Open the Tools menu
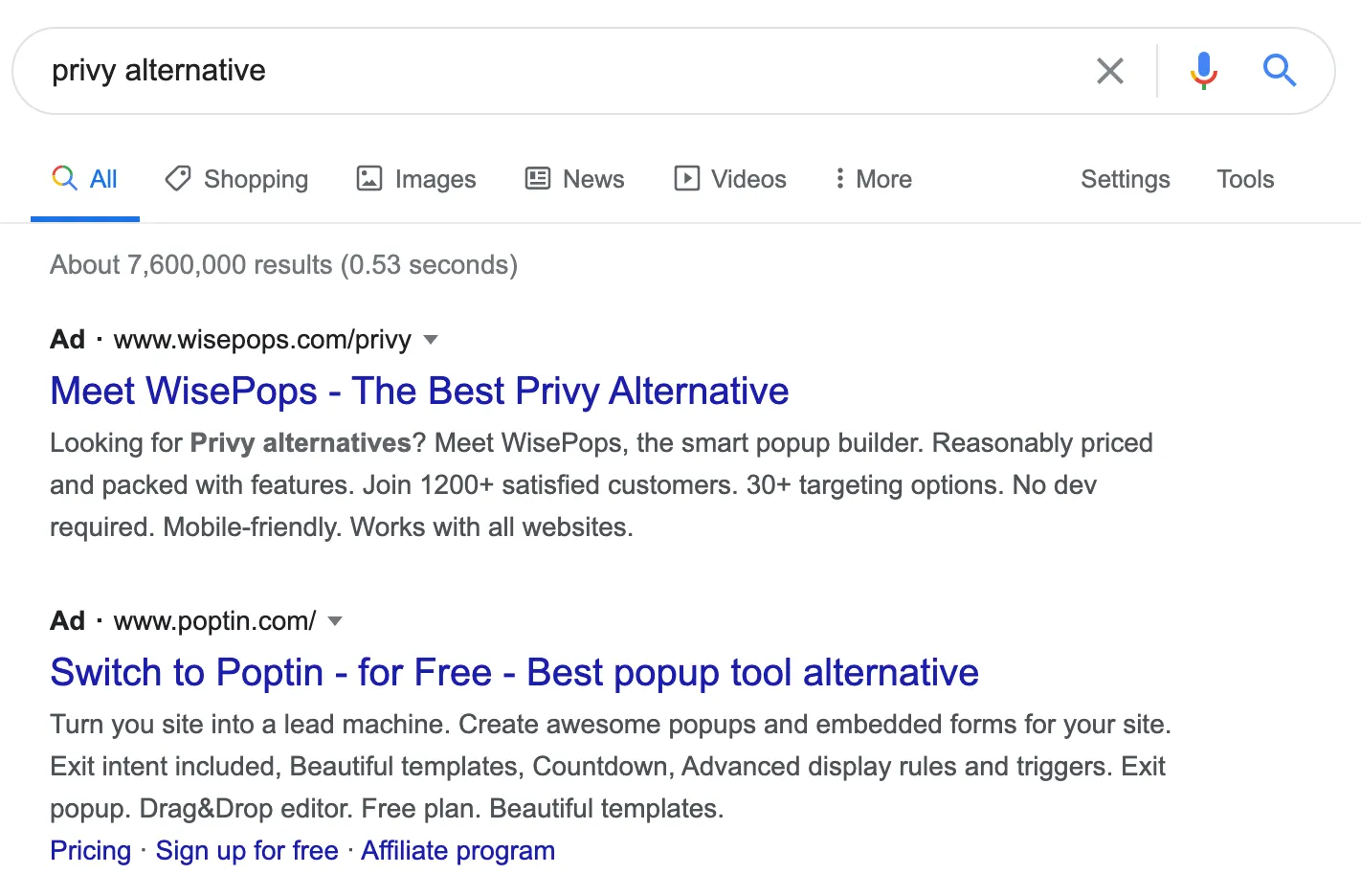 pos(1244,178)
